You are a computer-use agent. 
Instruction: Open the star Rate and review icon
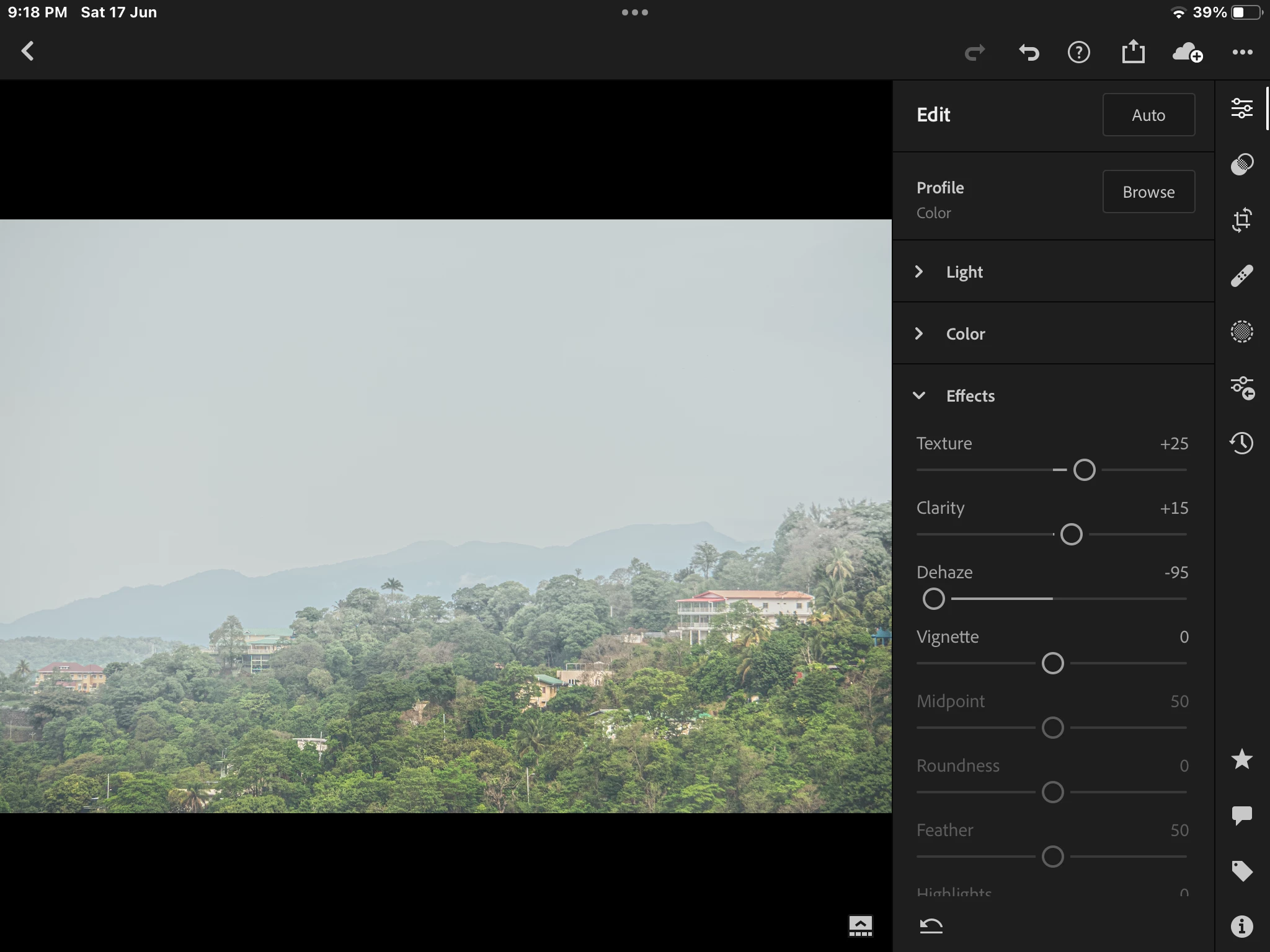(1241, 759)
